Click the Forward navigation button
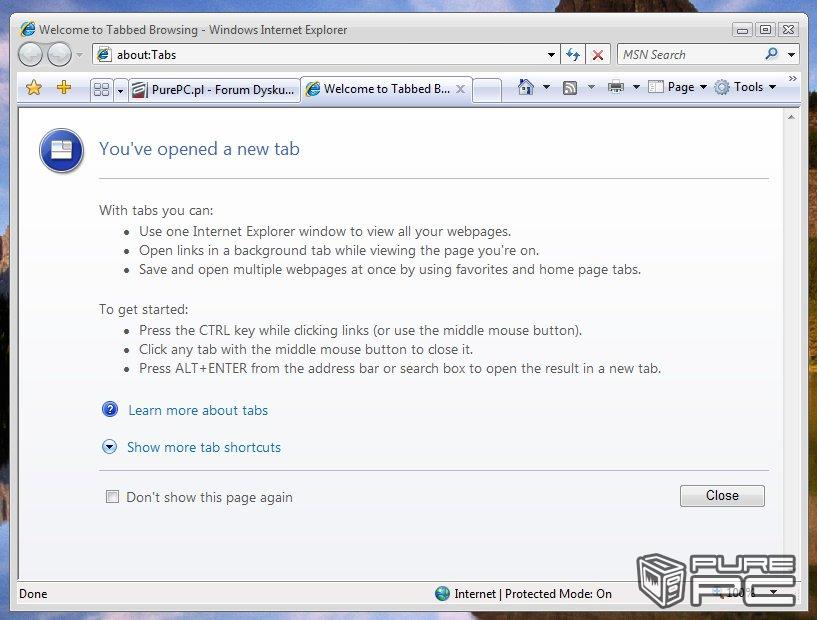Image resolution: width=817 pixels, height=620 pixels. (59, 54)
